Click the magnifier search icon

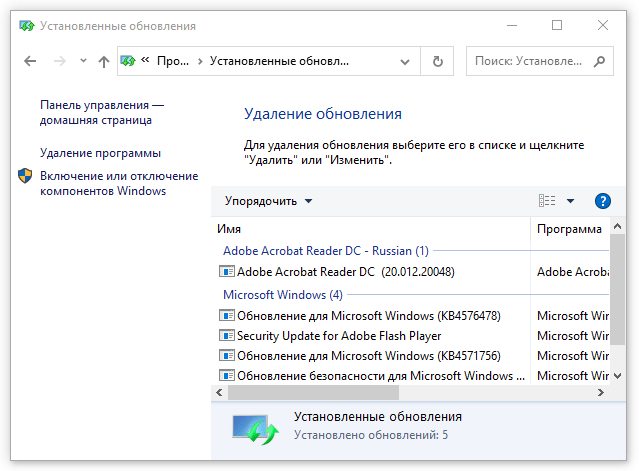599,62
